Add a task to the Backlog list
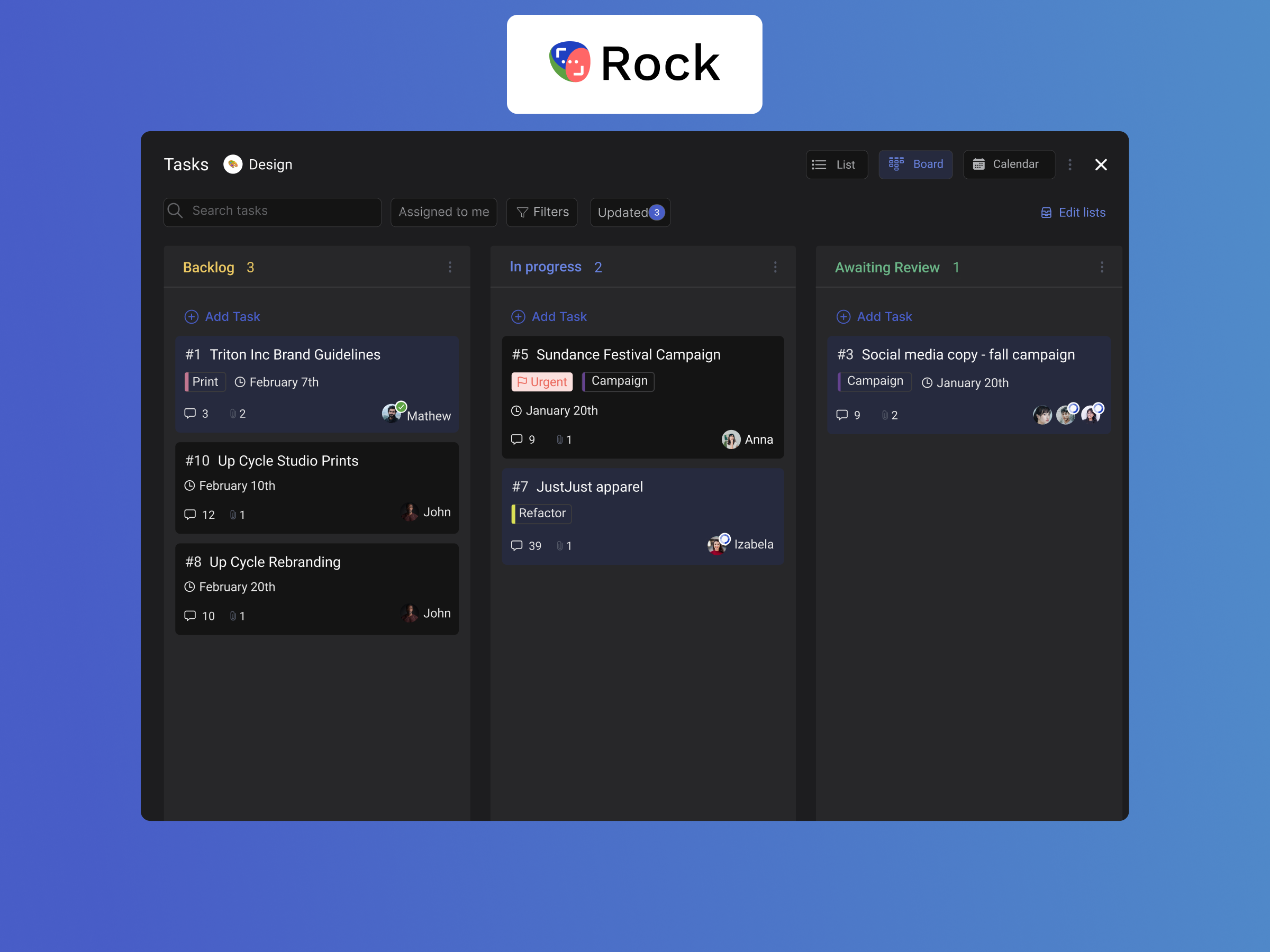This screenshot has height=952, width=1270. (222, 317)
